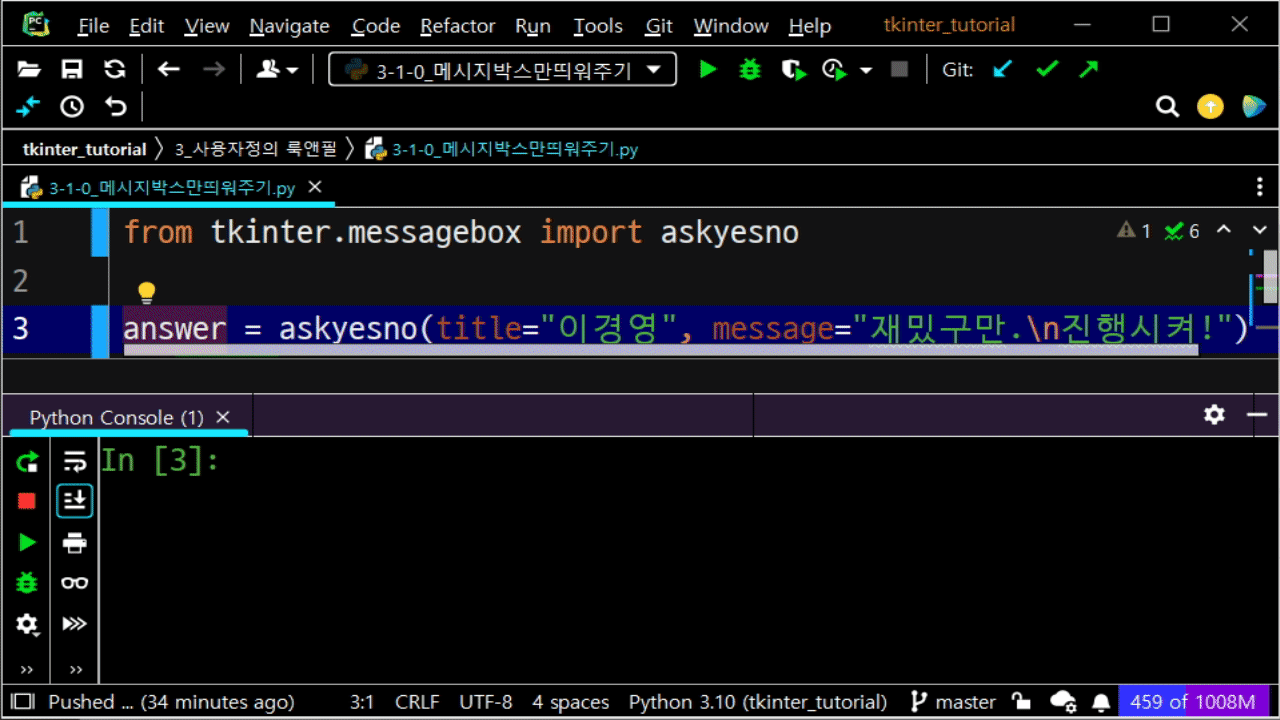Toggle show variables glasses icon
The image size is (1280, 720).
75,583
